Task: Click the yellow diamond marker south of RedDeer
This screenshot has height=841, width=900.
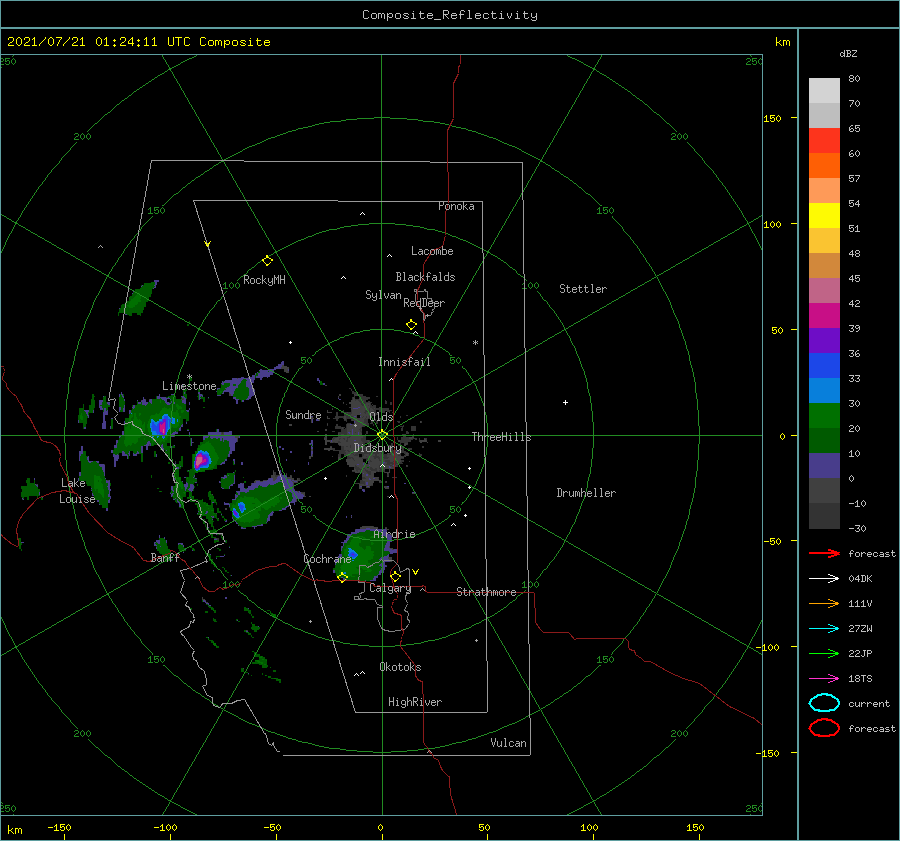Action: click(411, 325)
